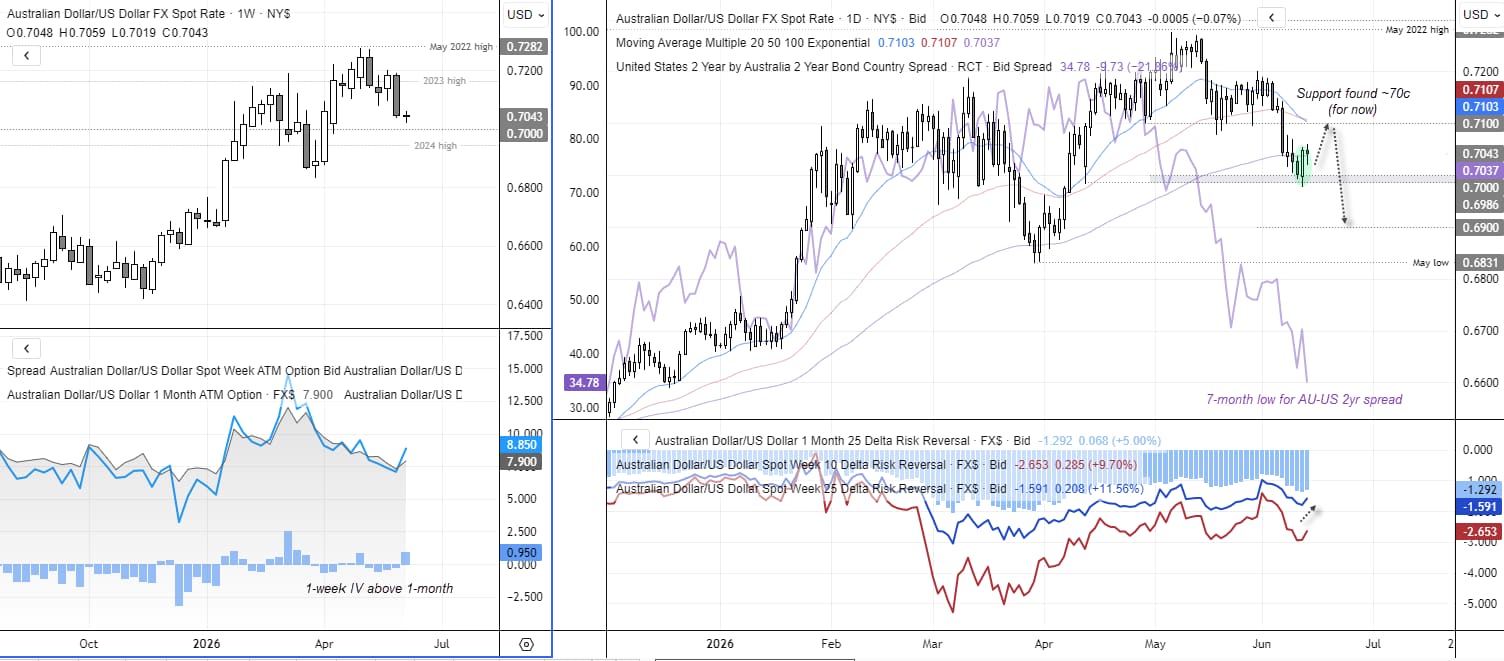The image size is (1504, 661).
Task: Collapse the daily chart legend chevron
Action: click(1271, 18)
